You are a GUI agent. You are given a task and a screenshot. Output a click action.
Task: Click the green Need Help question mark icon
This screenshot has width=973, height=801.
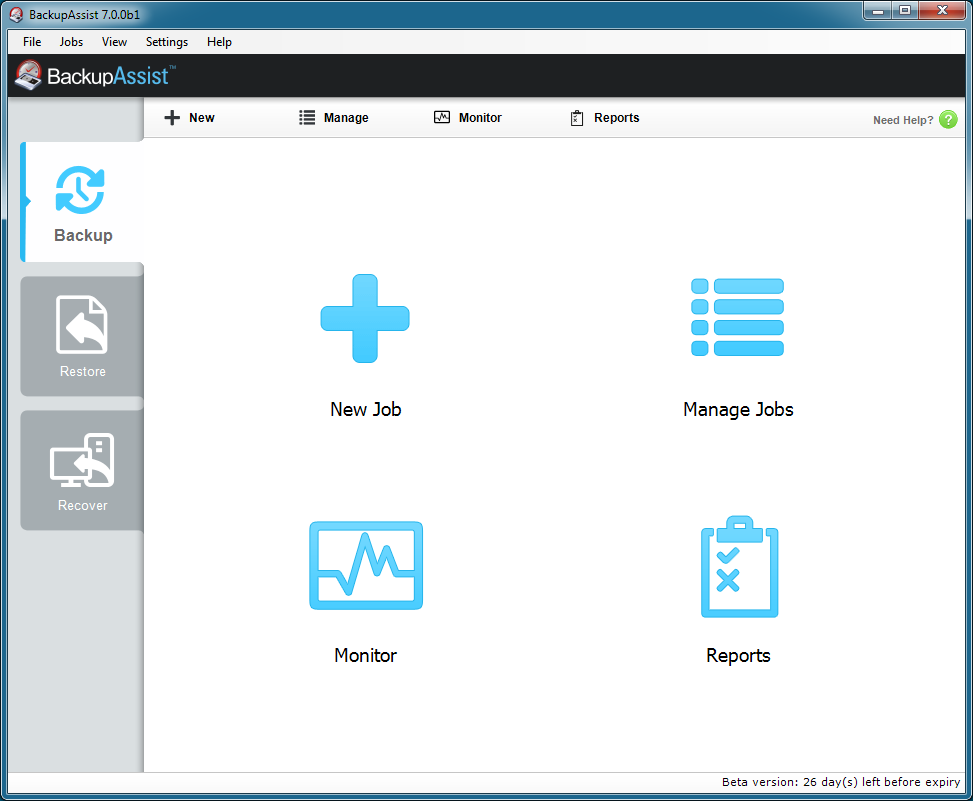(948, 119)
